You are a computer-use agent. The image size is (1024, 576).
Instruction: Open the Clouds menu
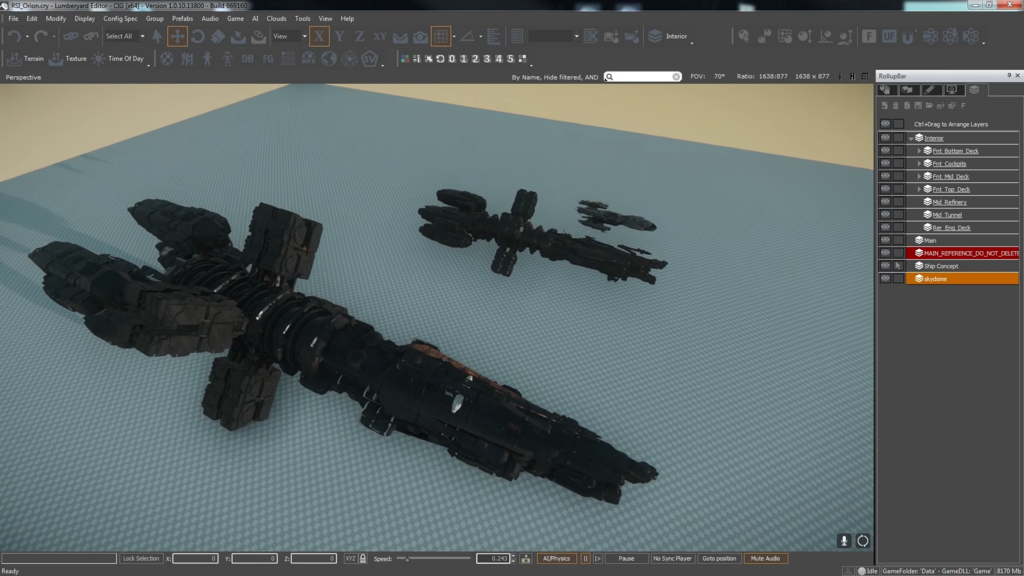276,19
